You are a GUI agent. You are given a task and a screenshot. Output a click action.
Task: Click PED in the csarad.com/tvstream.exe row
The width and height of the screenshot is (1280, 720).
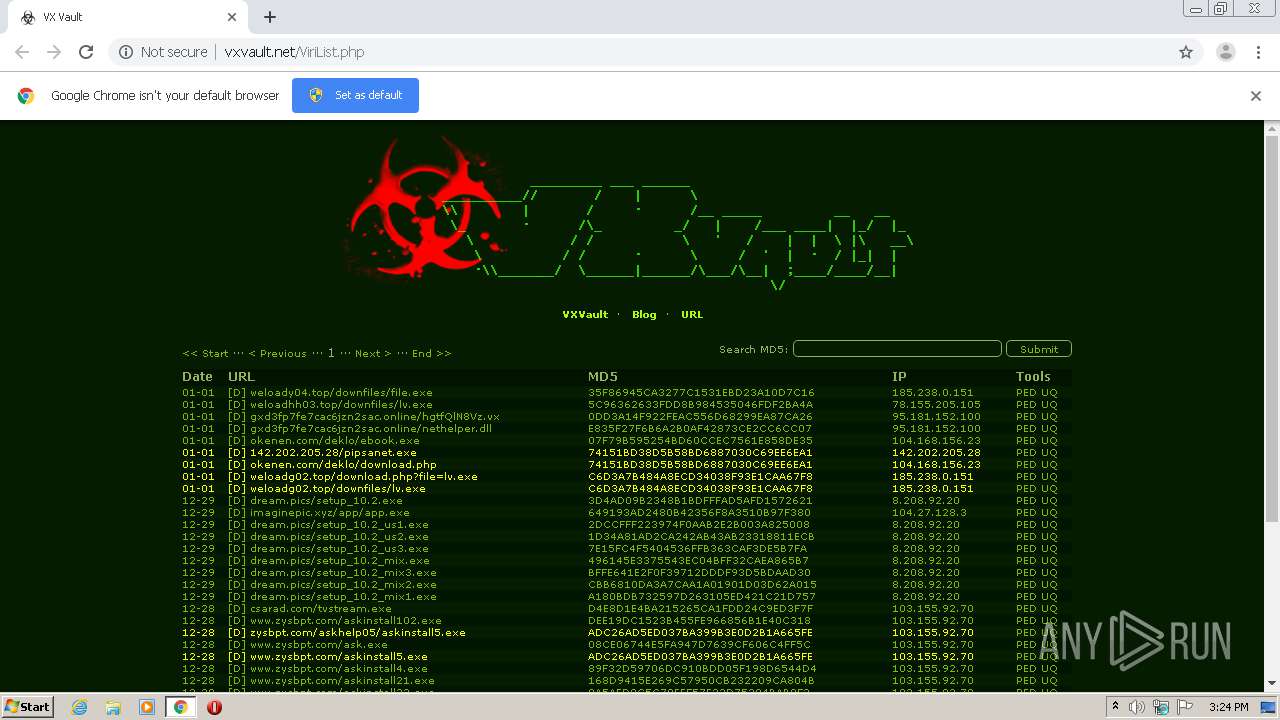pyautogui.click(x=1026, y=609)
